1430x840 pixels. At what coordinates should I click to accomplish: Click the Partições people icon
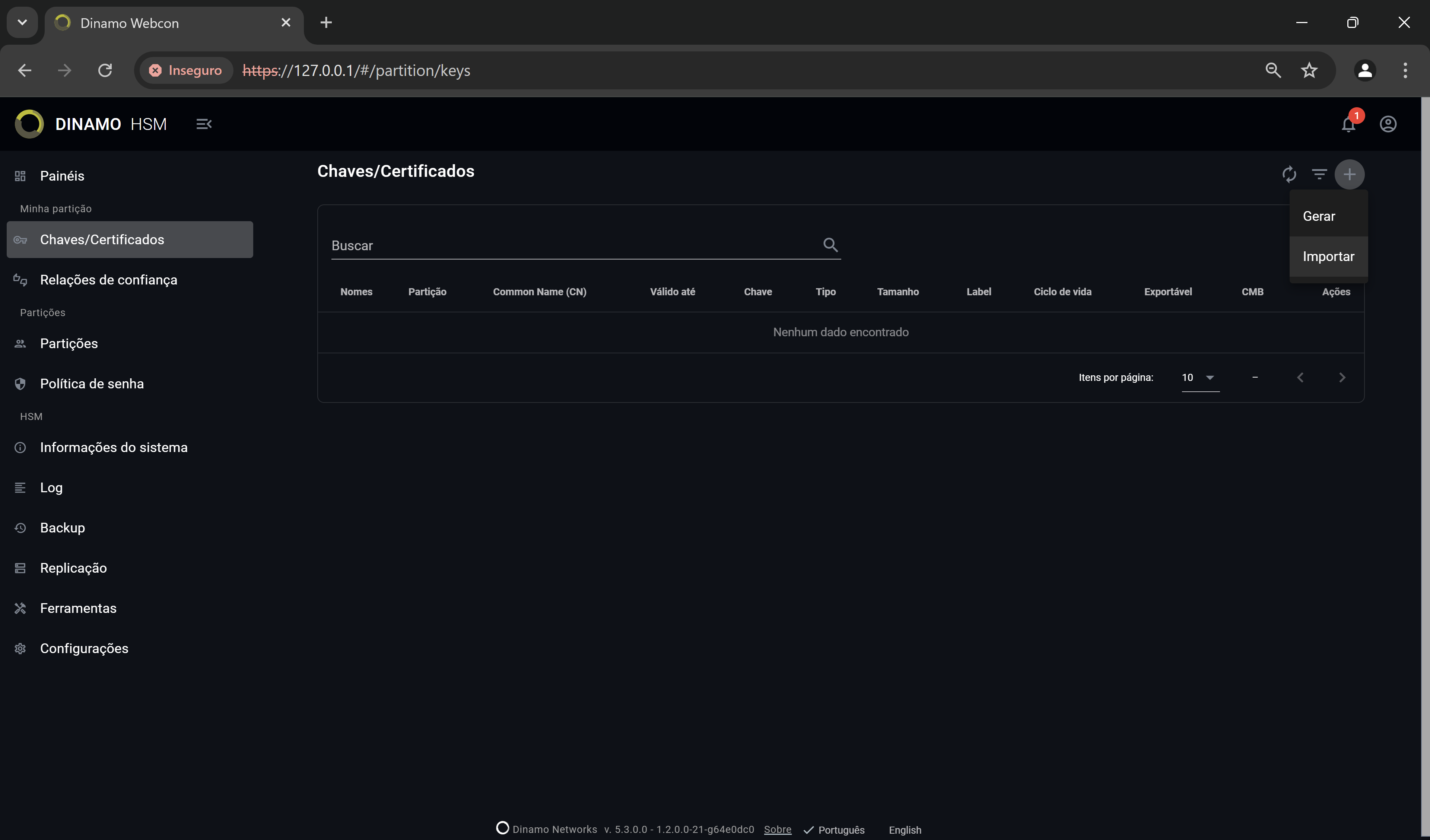coord(20,343)
